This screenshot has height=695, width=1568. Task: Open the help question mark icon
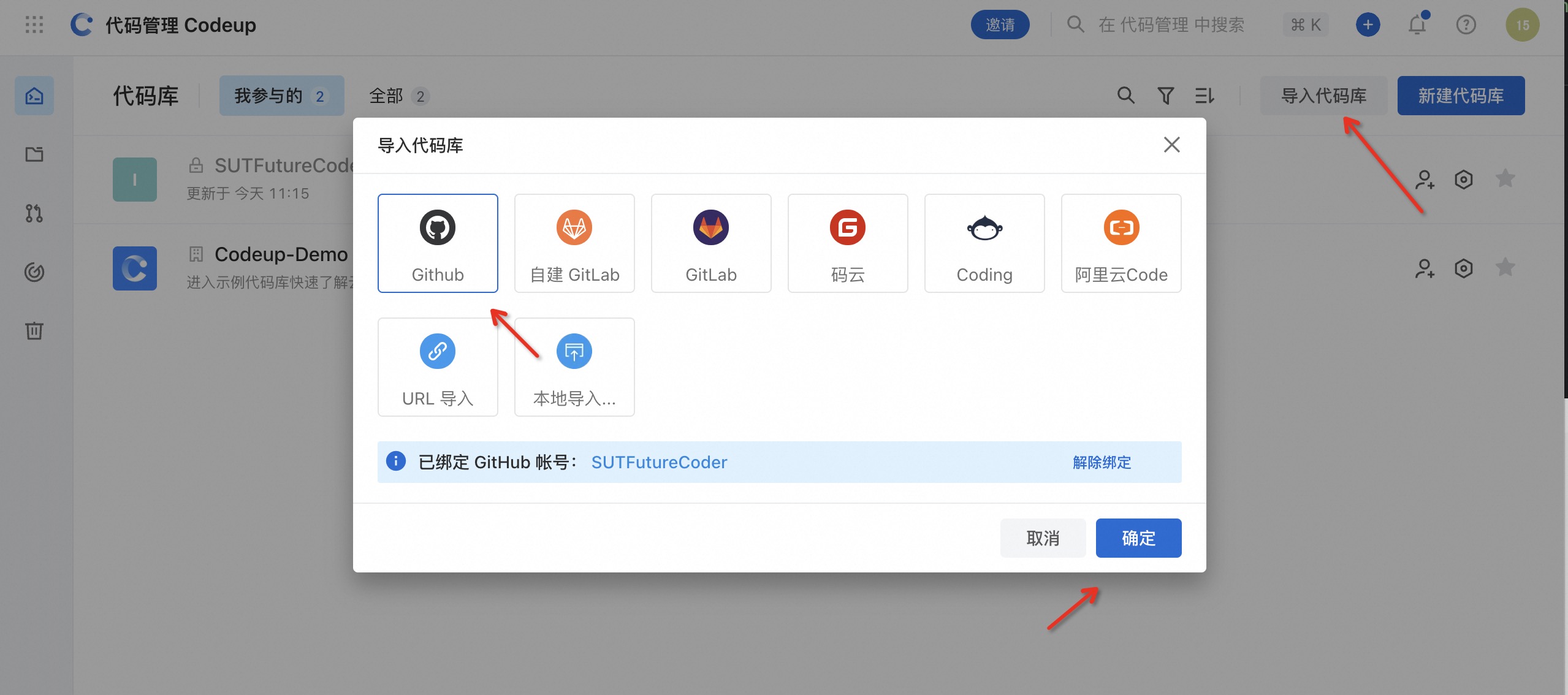[1466, 25]
